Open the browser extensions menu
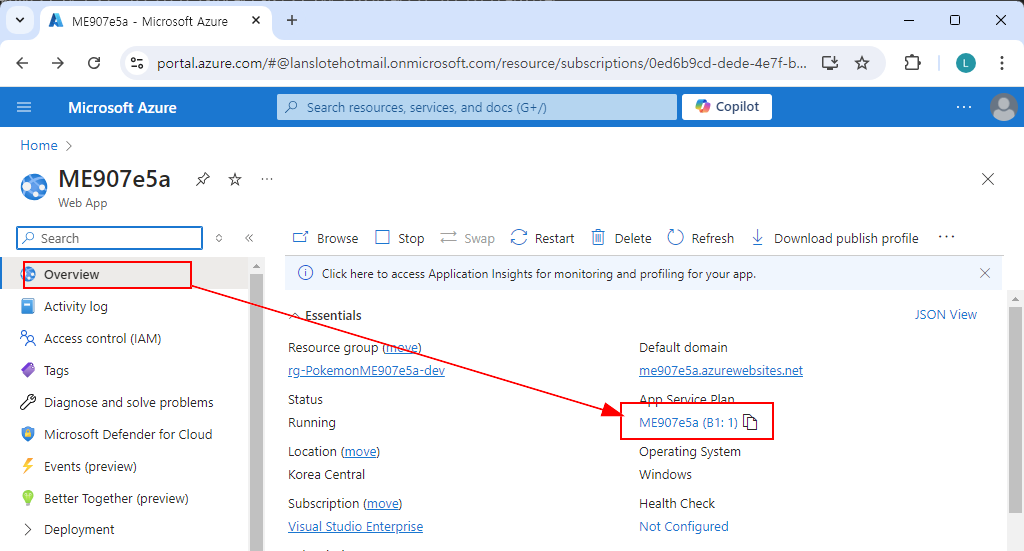This screenshot has height=551, width=1024. click(x=912, y=63)
